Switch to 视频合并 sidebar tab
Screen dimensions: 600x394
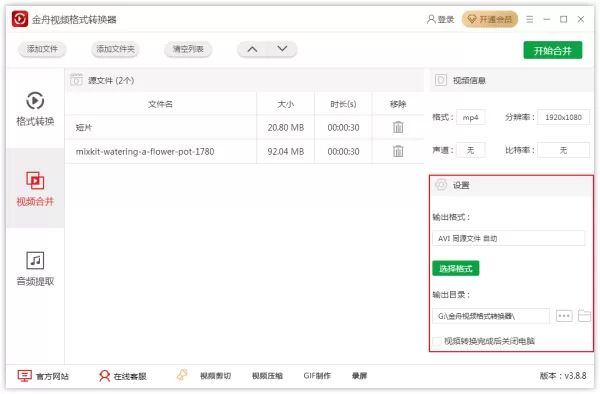coord(35,188)
